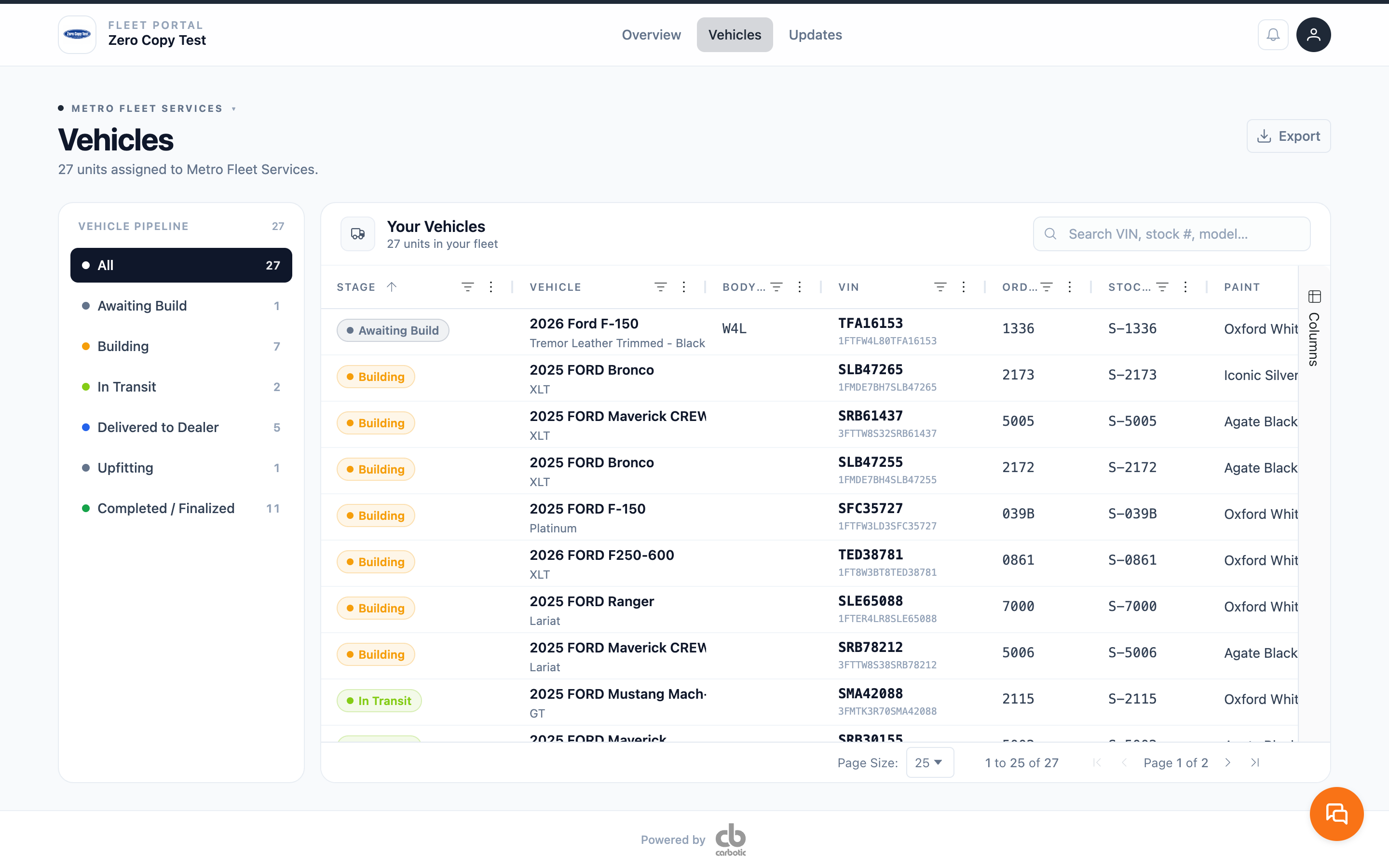Viewport: 1389px width, 868px height.
Task: Click the notifications bell icon
Action: point(1272,34)
